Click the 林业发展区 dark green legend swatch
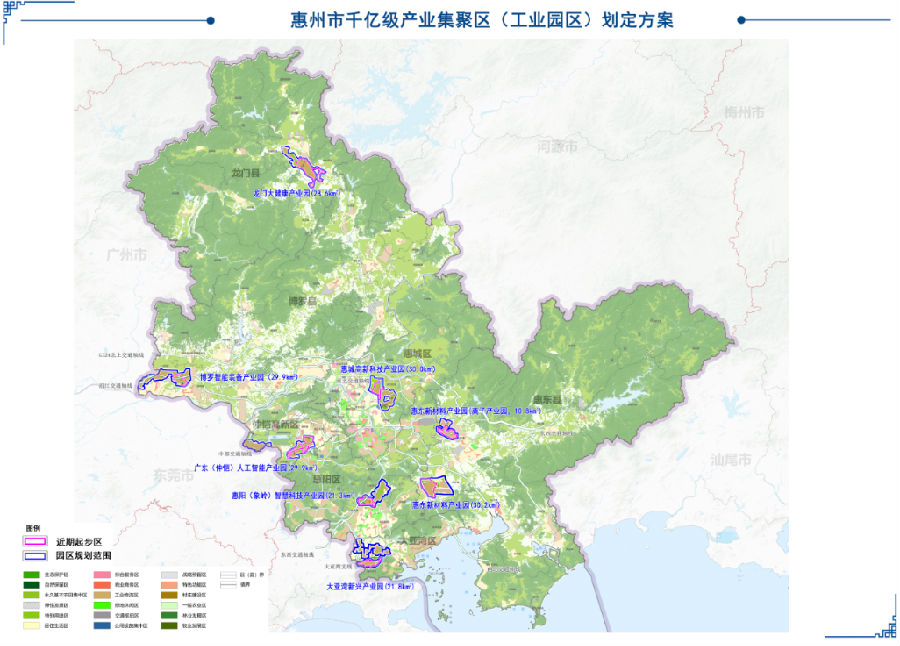The image size is (900, 646). pyautogui.click(x=167, y=615)
